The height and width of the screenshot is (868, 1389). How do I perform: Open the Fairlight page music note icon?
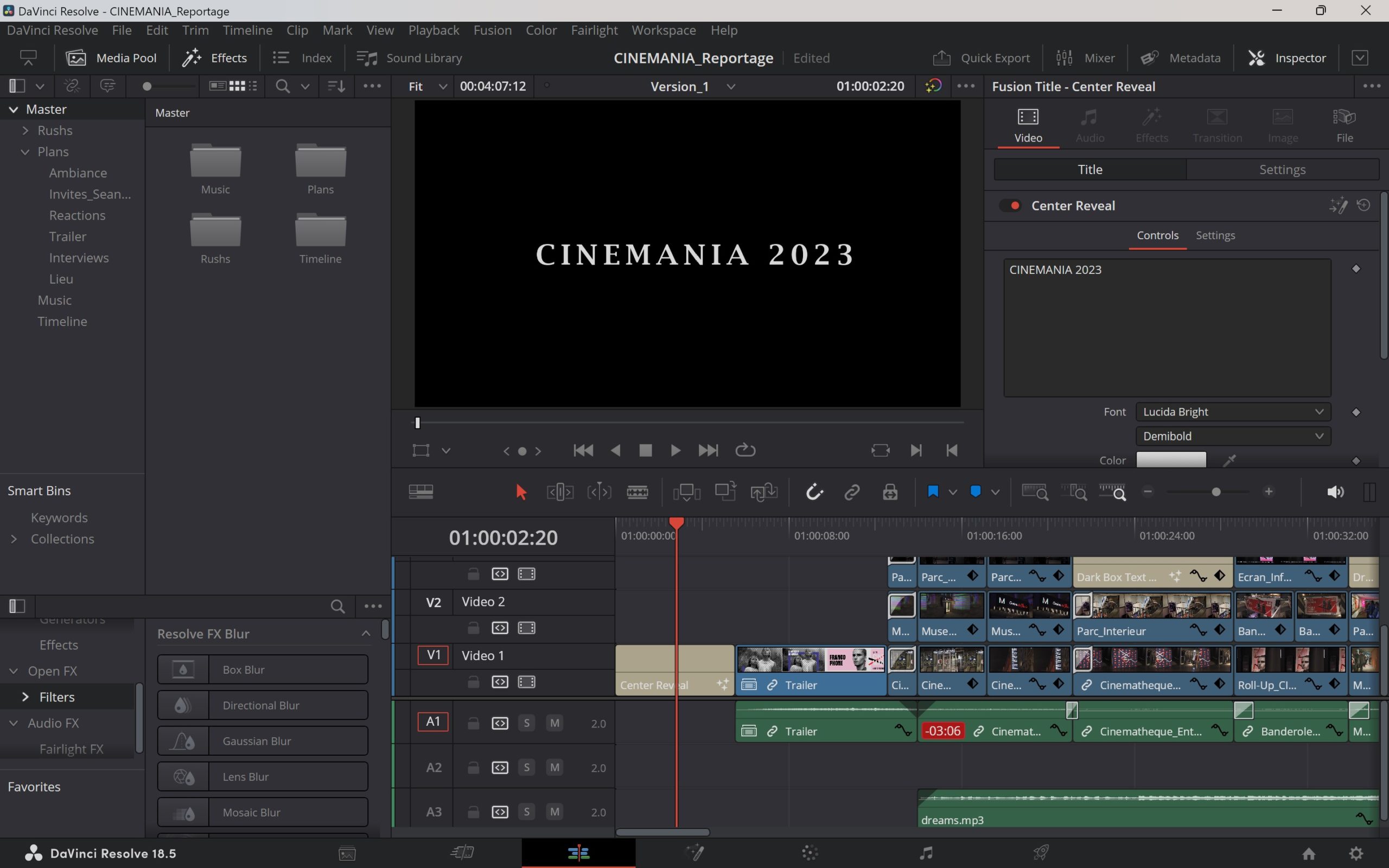[x=925, y=853]
